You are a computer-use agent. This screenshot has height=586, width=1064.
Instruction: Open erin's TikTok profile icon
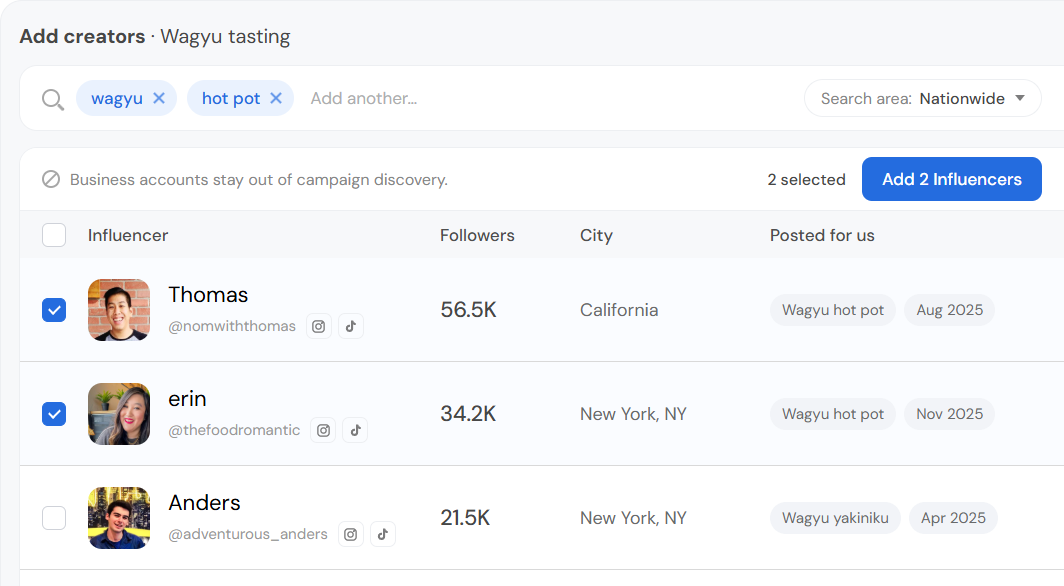pos(356,430)
